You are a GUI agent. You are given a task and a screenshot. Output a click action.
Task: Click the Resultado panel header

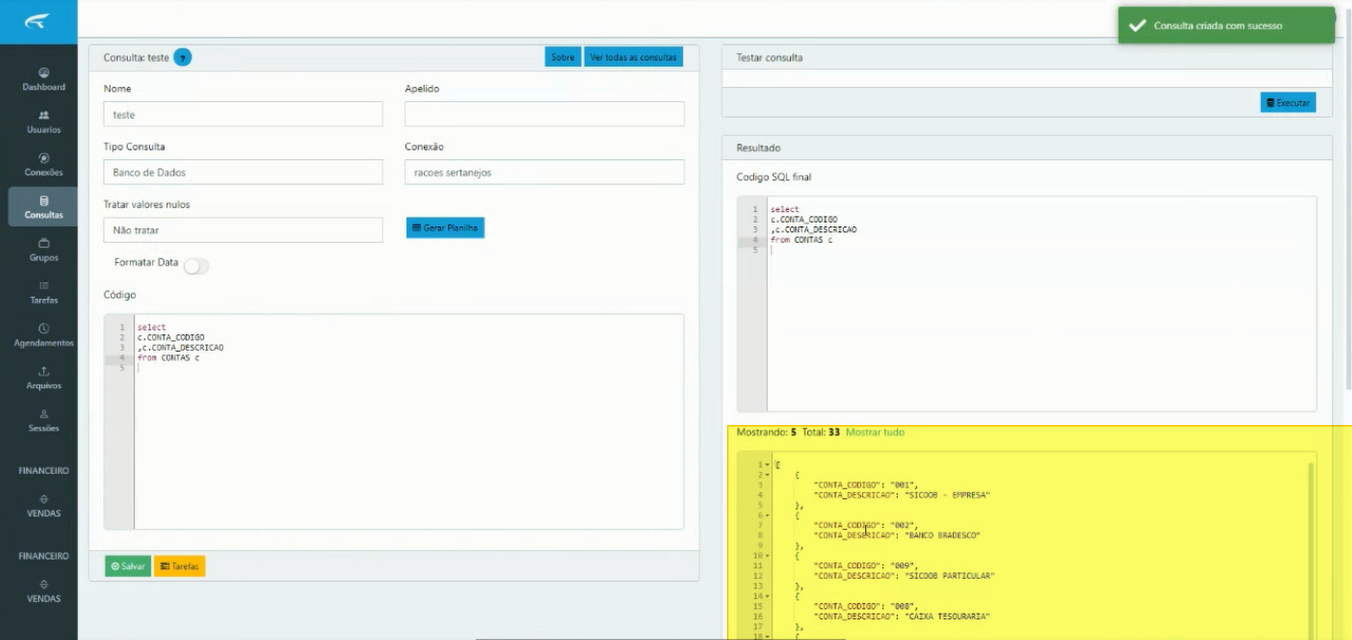pyautogui.click(x=1027, y=148)
